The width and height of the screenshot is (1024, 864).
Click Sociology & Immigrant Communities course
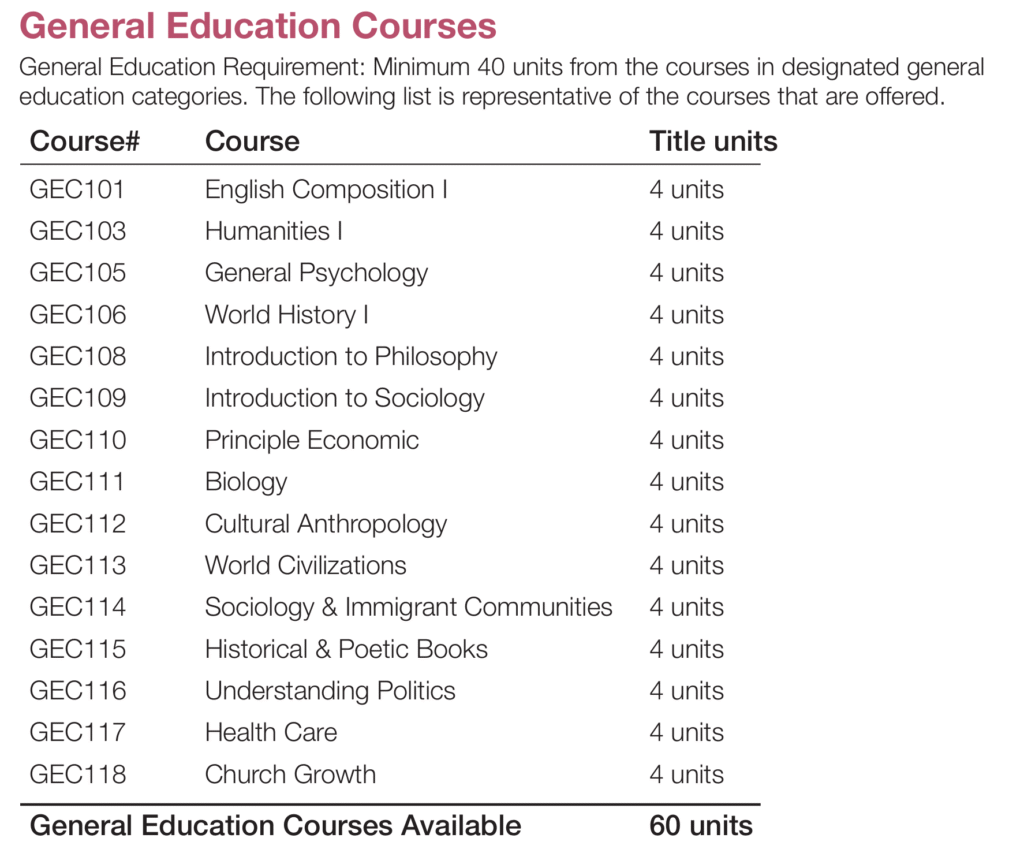click(x=409, y=607)
